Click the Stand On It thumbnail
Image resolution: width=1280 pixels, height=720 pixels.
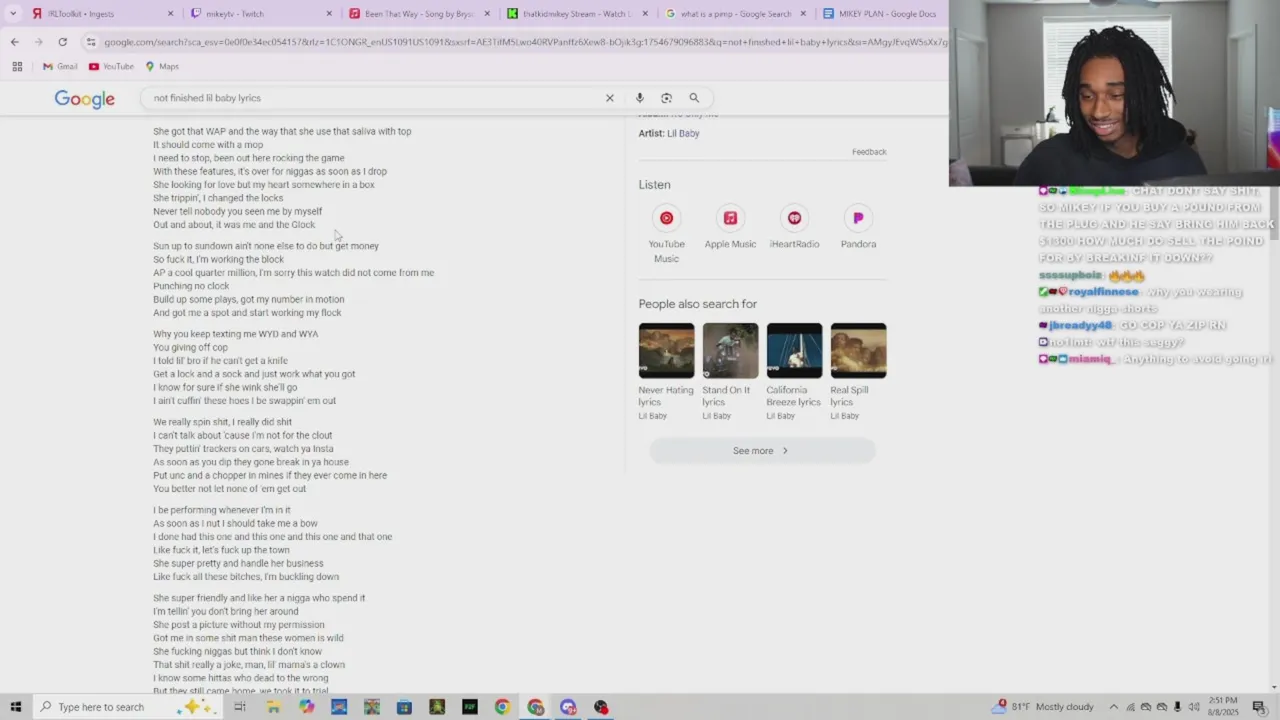point(730,351)
